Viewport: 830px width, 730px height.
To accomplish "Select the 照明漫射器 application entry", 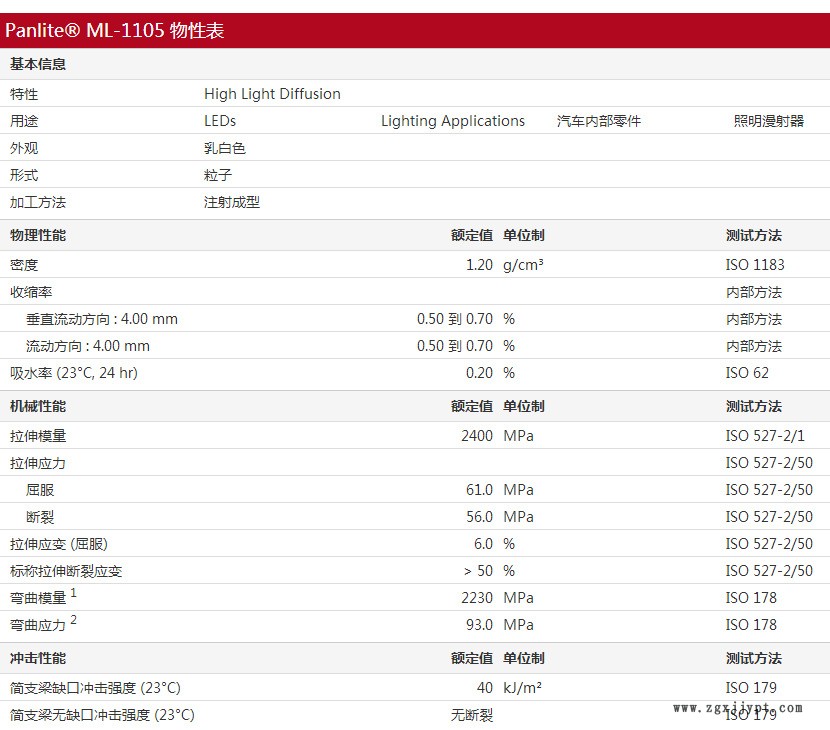I will (x=768, y=121).
